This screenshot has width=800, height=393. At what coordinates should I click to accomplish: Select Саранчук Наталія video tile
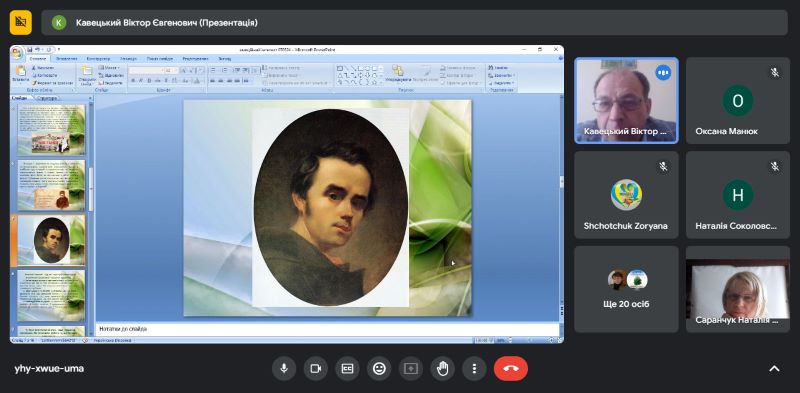[x=738, y=289]
